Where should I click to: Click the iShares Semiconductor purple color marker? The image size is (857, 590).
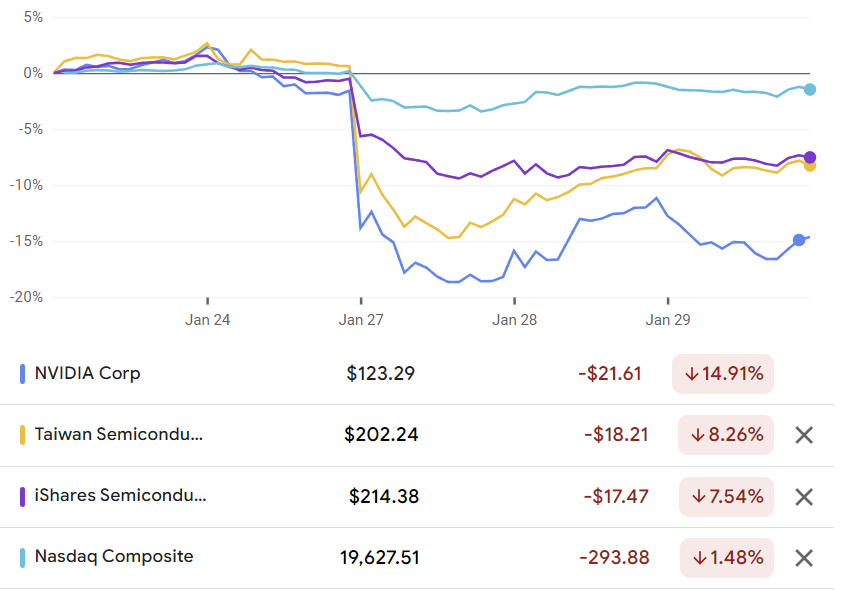coord(23,496)
